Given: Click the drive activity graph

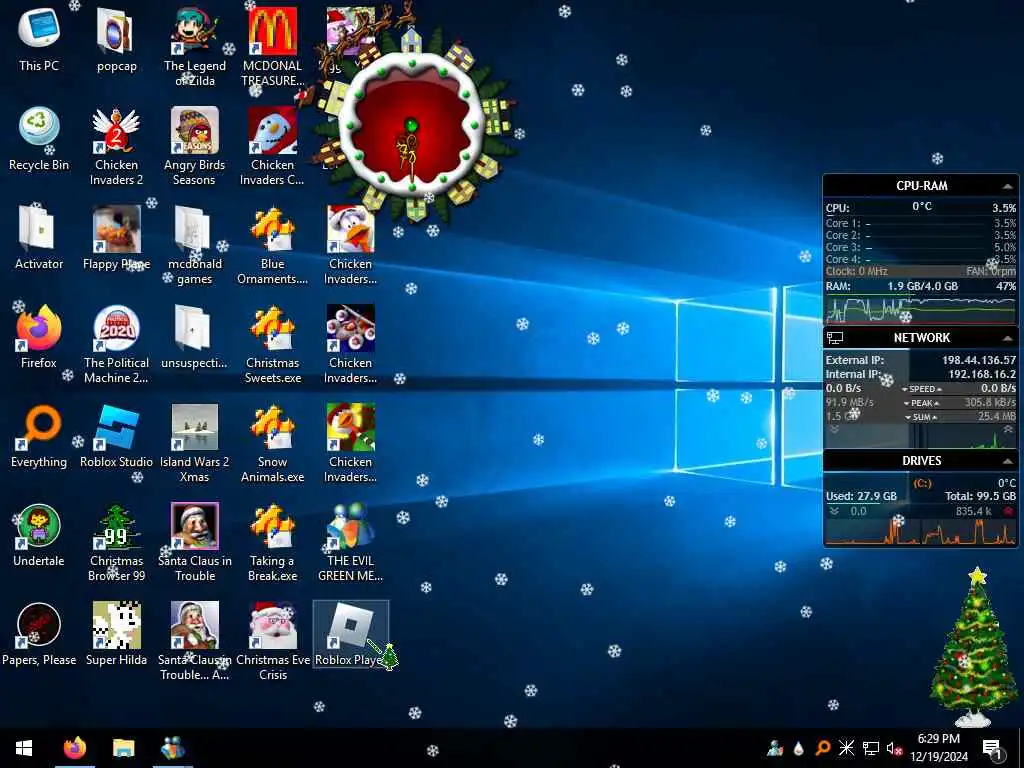Looking at the screenshot, I should (920, 532).
